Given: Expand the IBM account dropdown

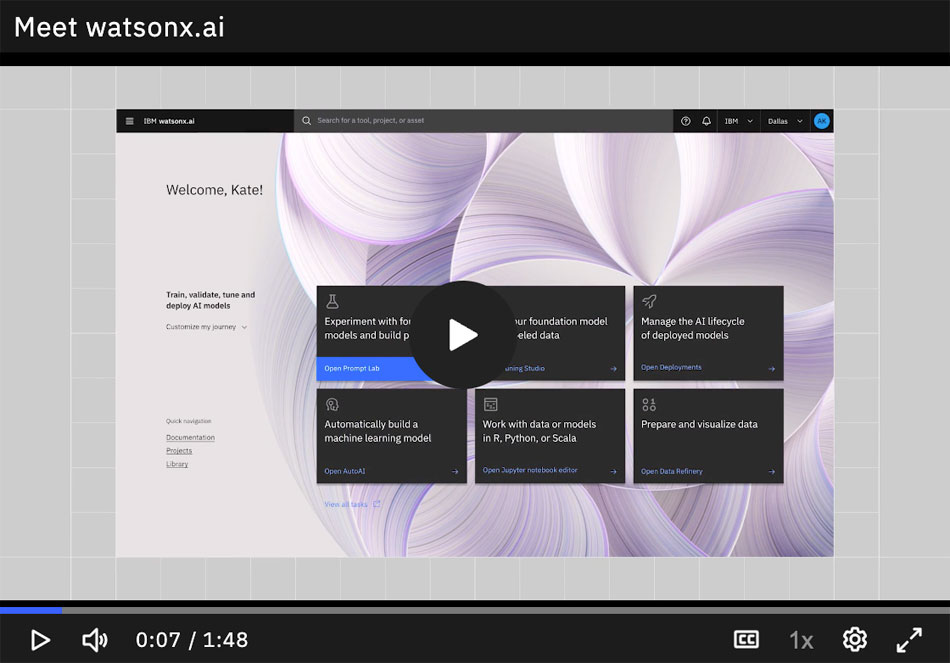Looking at the screenshot, I should click(739, 121).
